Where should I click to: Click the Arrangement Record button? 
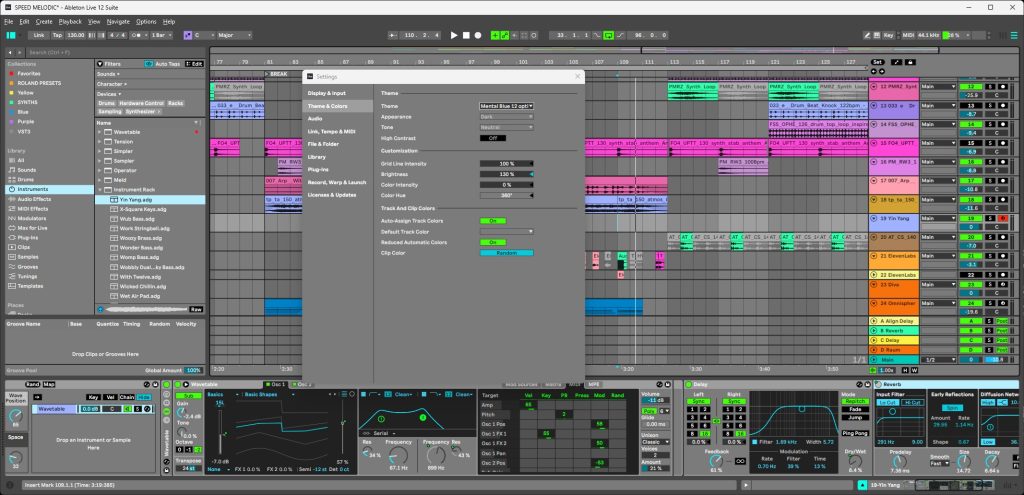pyautogui.click(x=479, y=35)
